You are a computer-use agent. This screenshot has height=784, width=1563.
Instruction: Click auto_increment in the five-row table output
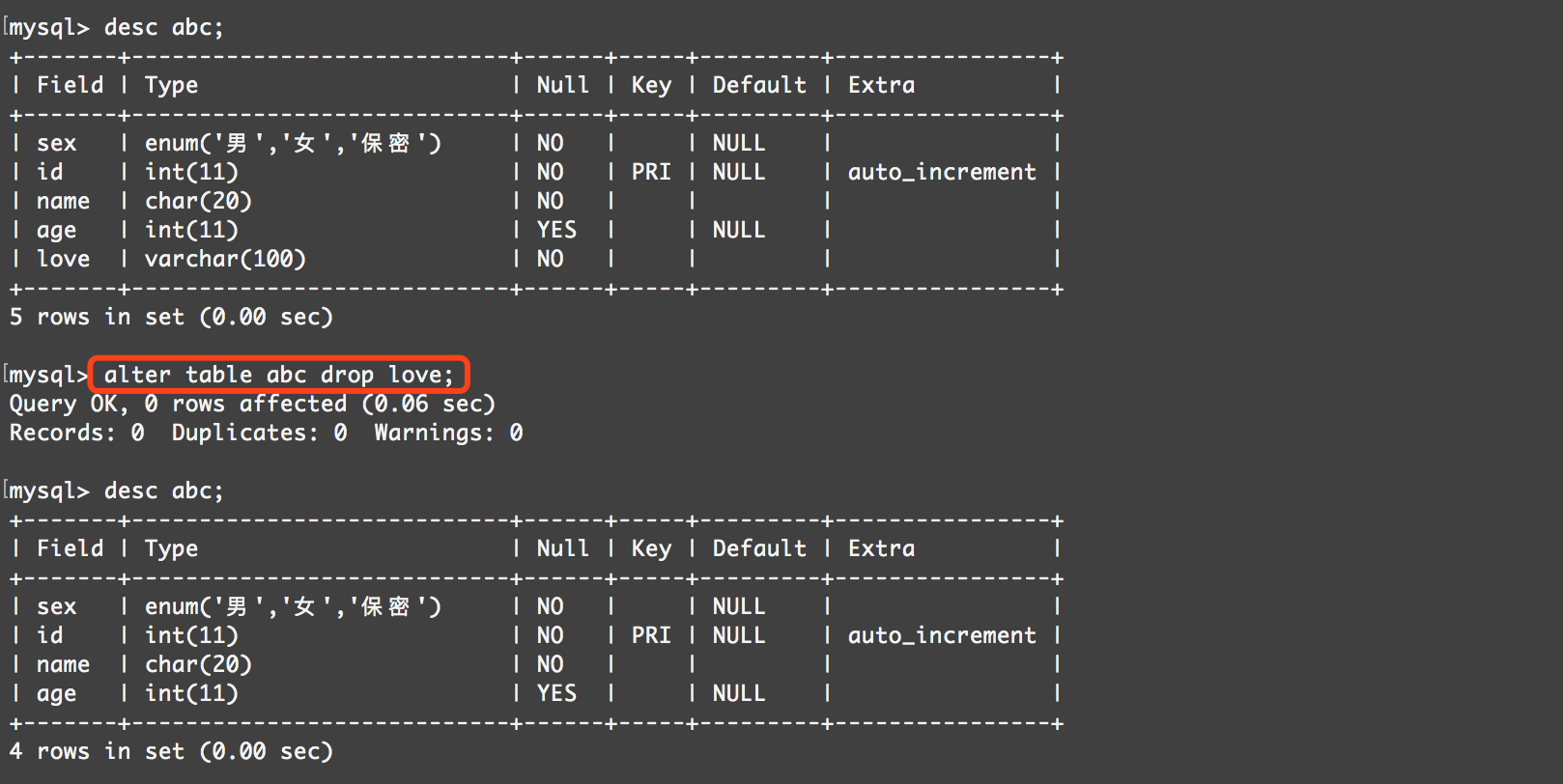942,172
